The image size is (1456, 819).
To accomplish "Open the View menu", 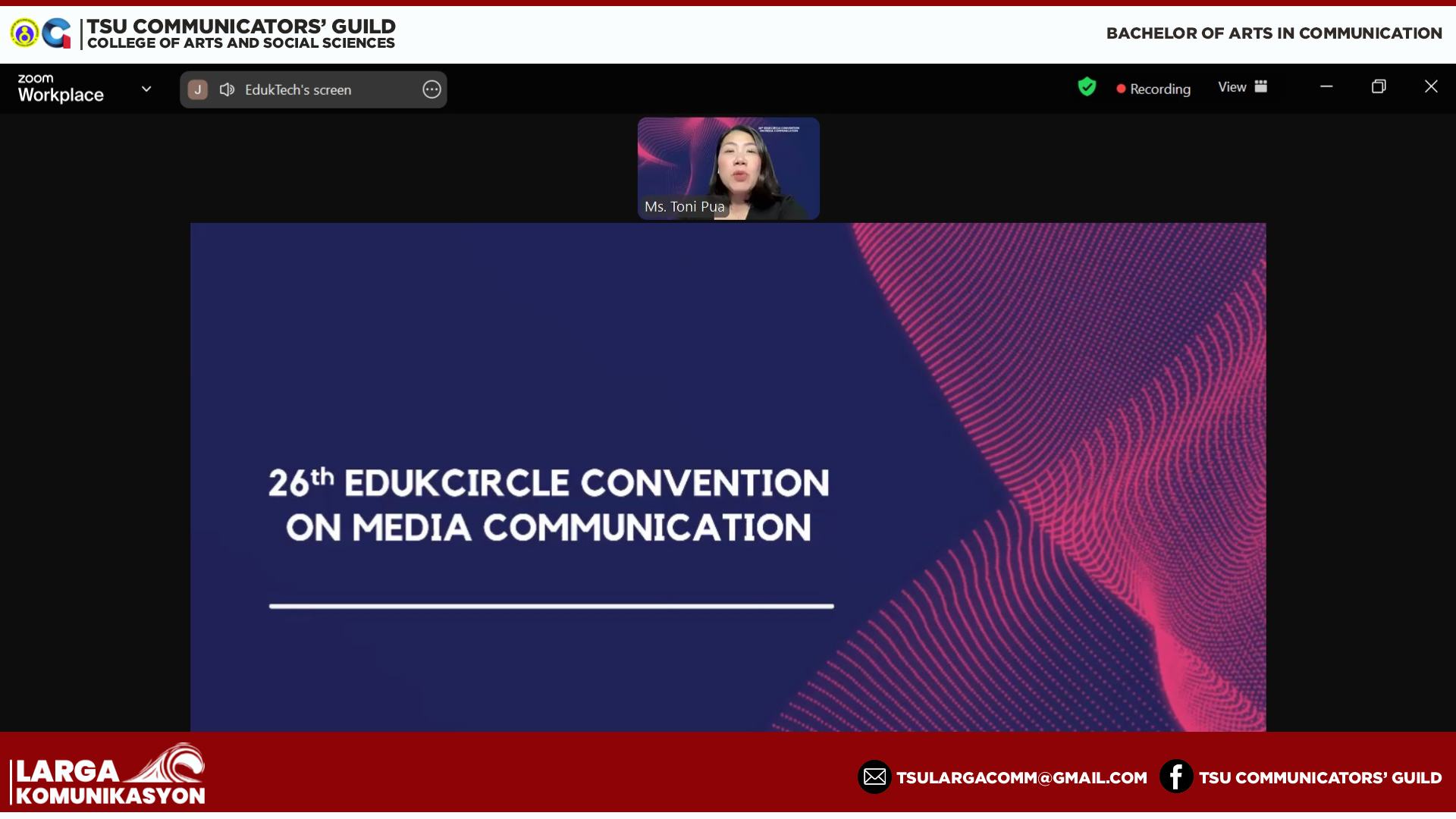I will pyautogui.click(x=1232, y=87).
